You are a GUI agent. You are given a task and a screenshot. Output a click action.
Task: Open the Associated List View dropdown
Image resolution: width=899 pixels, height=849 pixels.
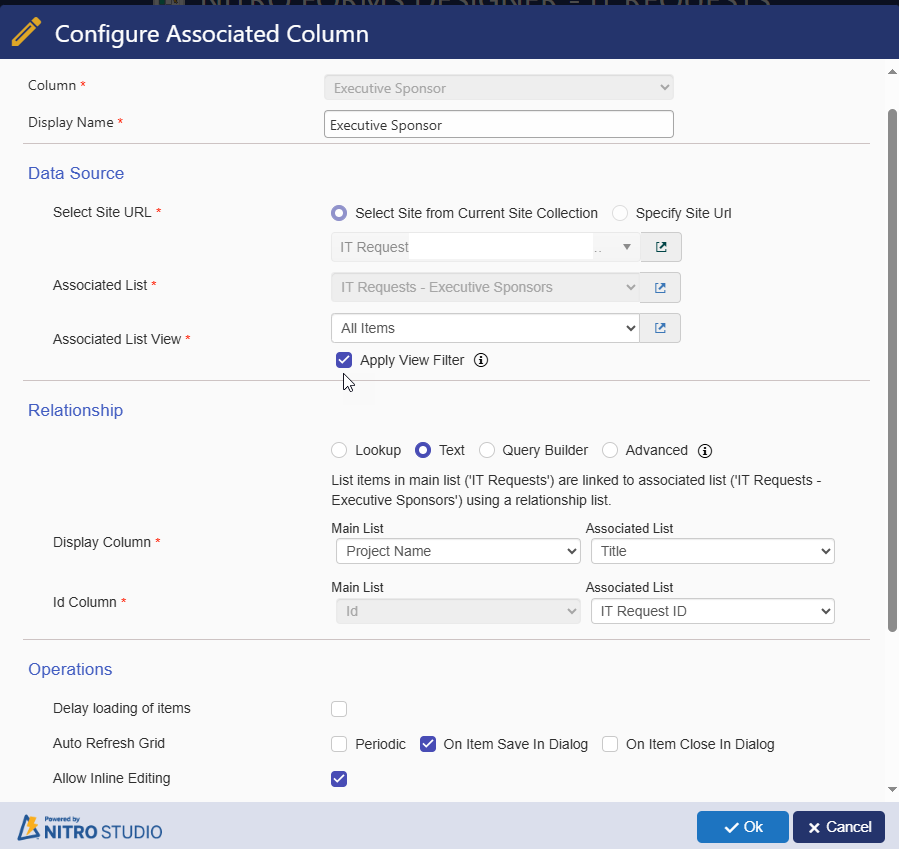pyautogui.click(x=485, y=328)
